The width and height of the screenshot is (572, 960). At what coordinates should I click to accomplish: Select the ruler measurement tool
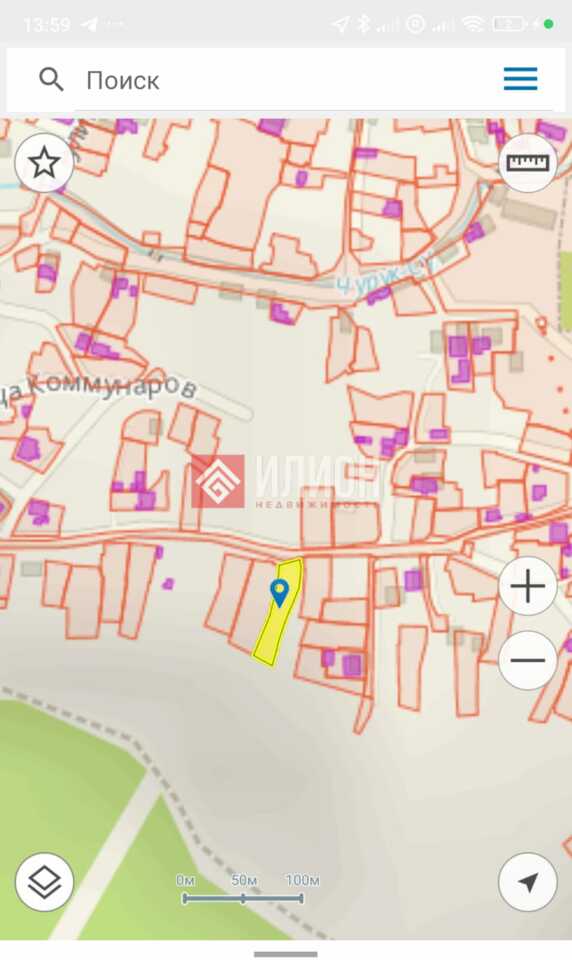tap(527, 163)
